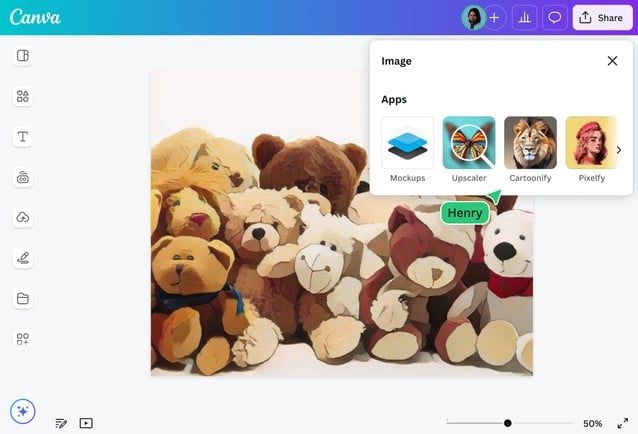Toggle the presentation pages view icon

coord(86,423)
